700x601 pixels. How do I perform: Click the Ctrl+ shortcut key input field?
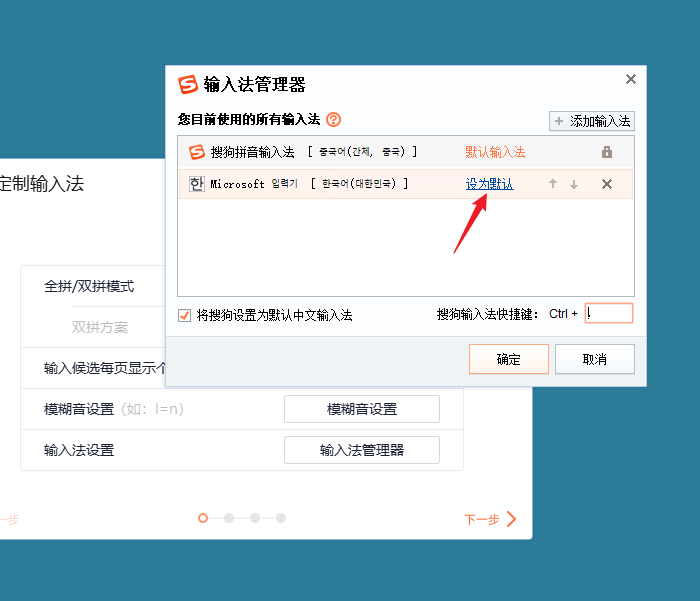pos(609,313)
